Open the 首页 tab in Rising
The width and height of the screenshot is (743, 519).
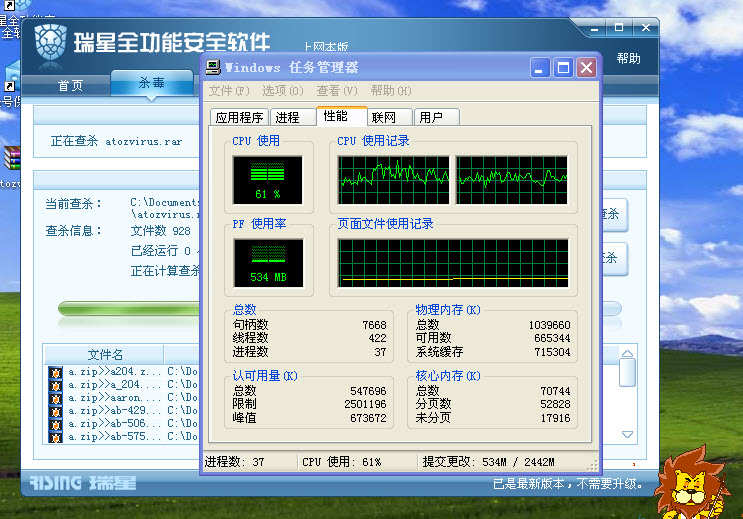click(70, 86)
